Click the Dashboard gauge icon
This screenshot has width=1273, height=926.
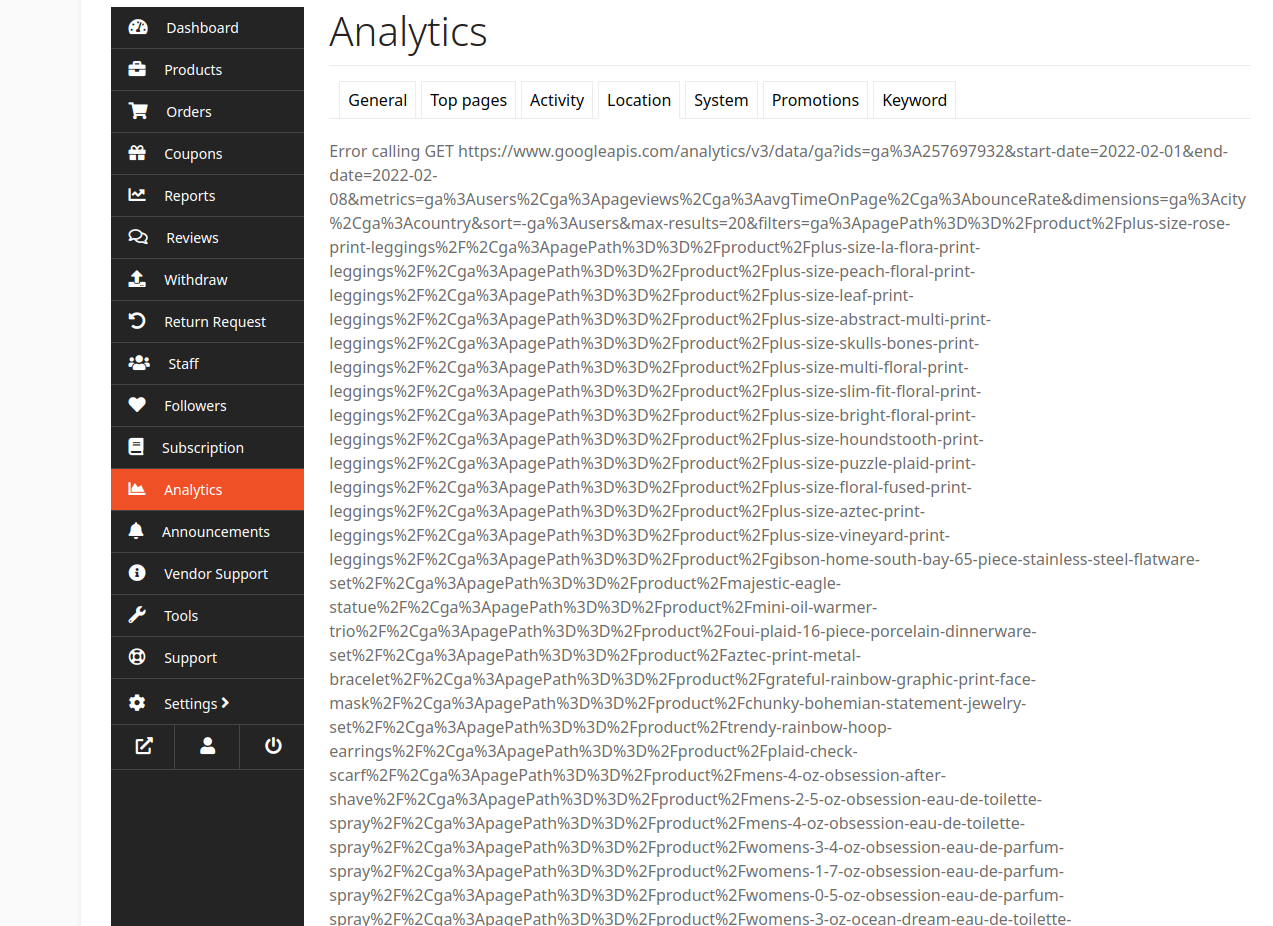click(x=138, y=28)
